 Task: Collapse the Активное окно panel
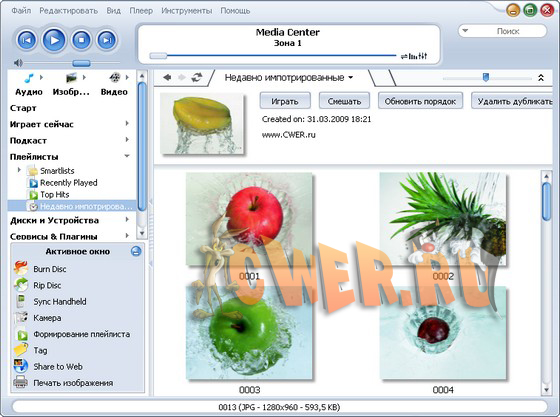[136, 251]
